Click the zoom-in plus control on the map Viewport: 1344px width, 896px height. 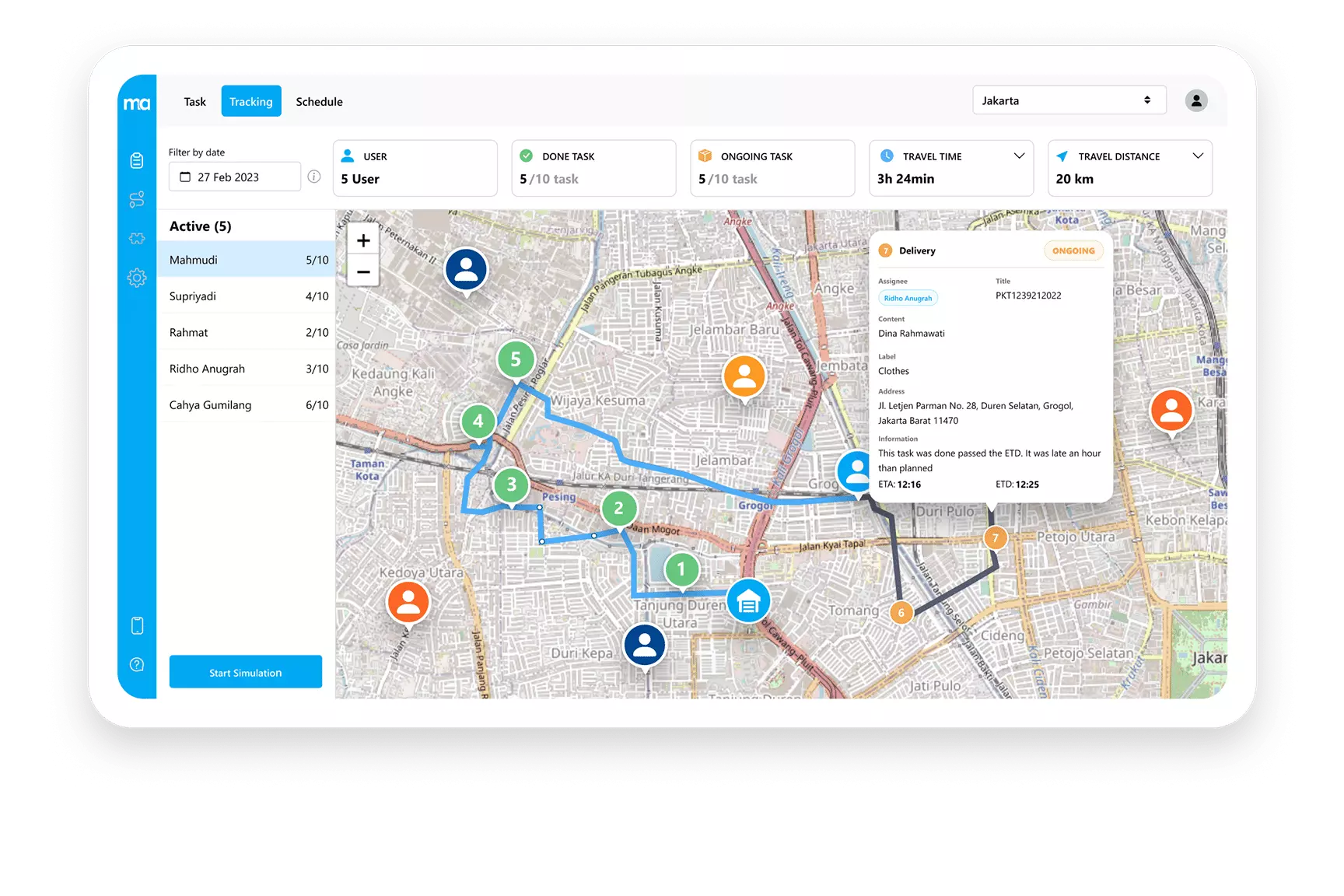(x=362, y=240)
